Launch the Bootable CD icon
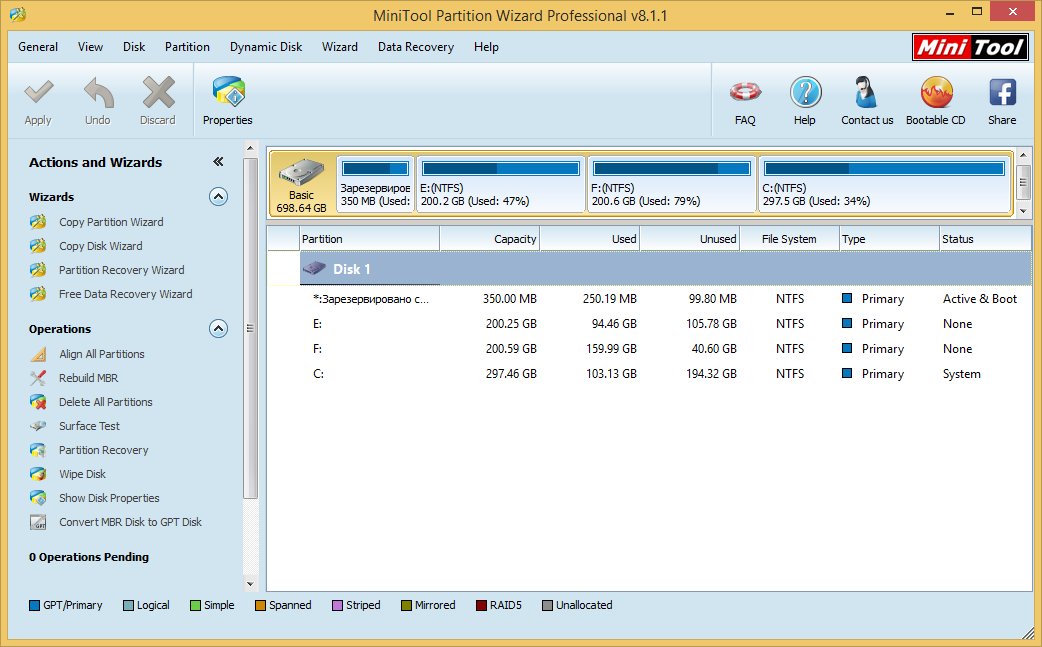The height and width of the screenshot is (647, 1042). pyautogui.click(x=936, y=92)
